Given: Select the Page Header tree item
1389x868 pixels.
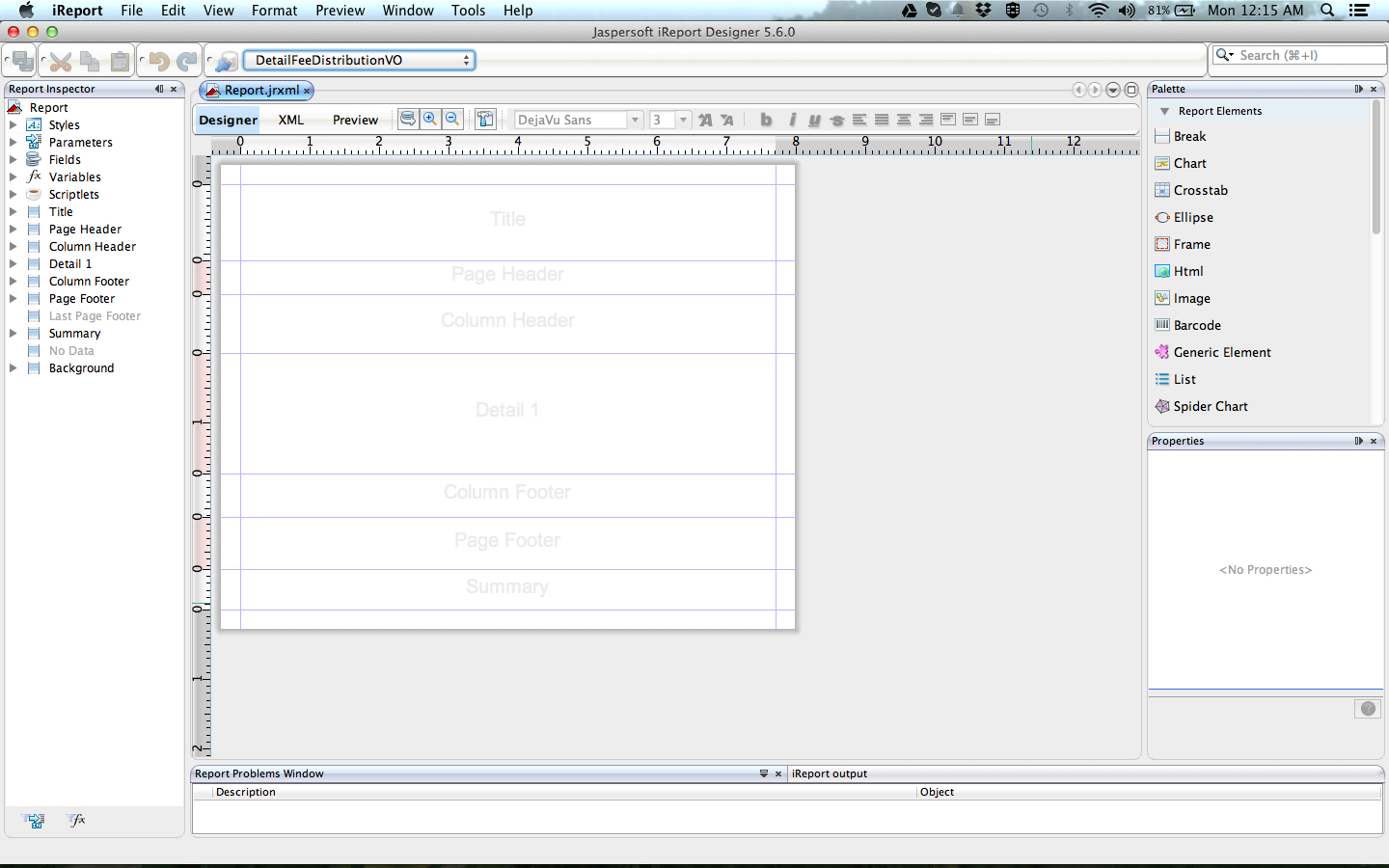Looking at the screenshot, I should (x=85, y=230).
